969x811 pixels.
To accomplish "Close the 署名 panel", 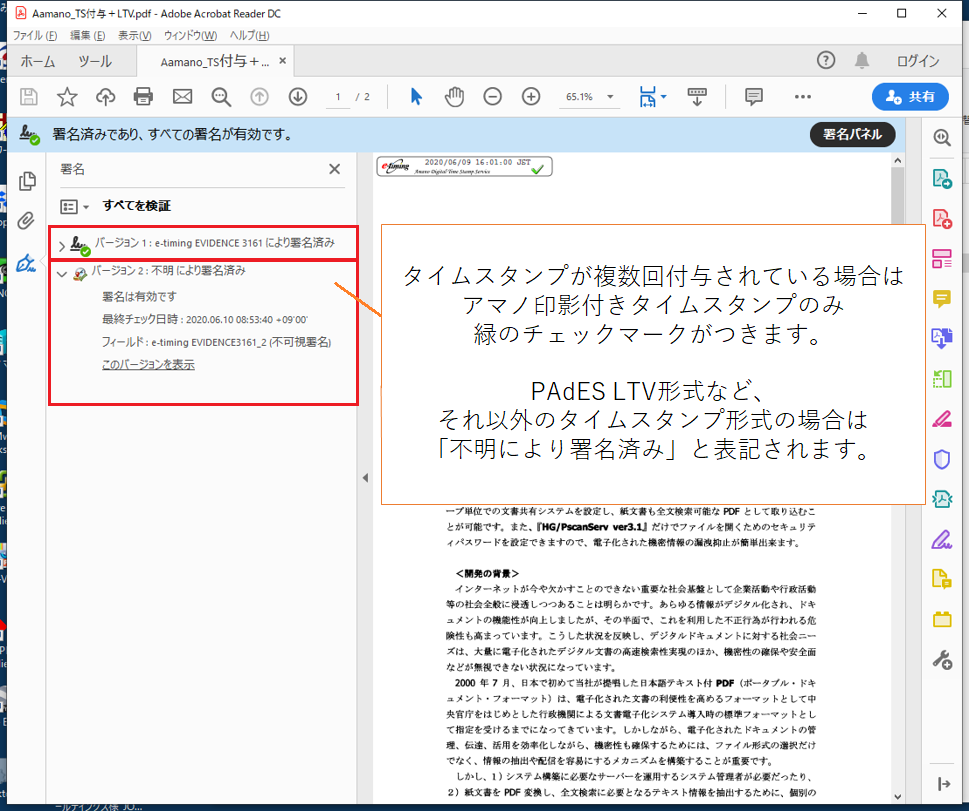I will coord(334,169).
